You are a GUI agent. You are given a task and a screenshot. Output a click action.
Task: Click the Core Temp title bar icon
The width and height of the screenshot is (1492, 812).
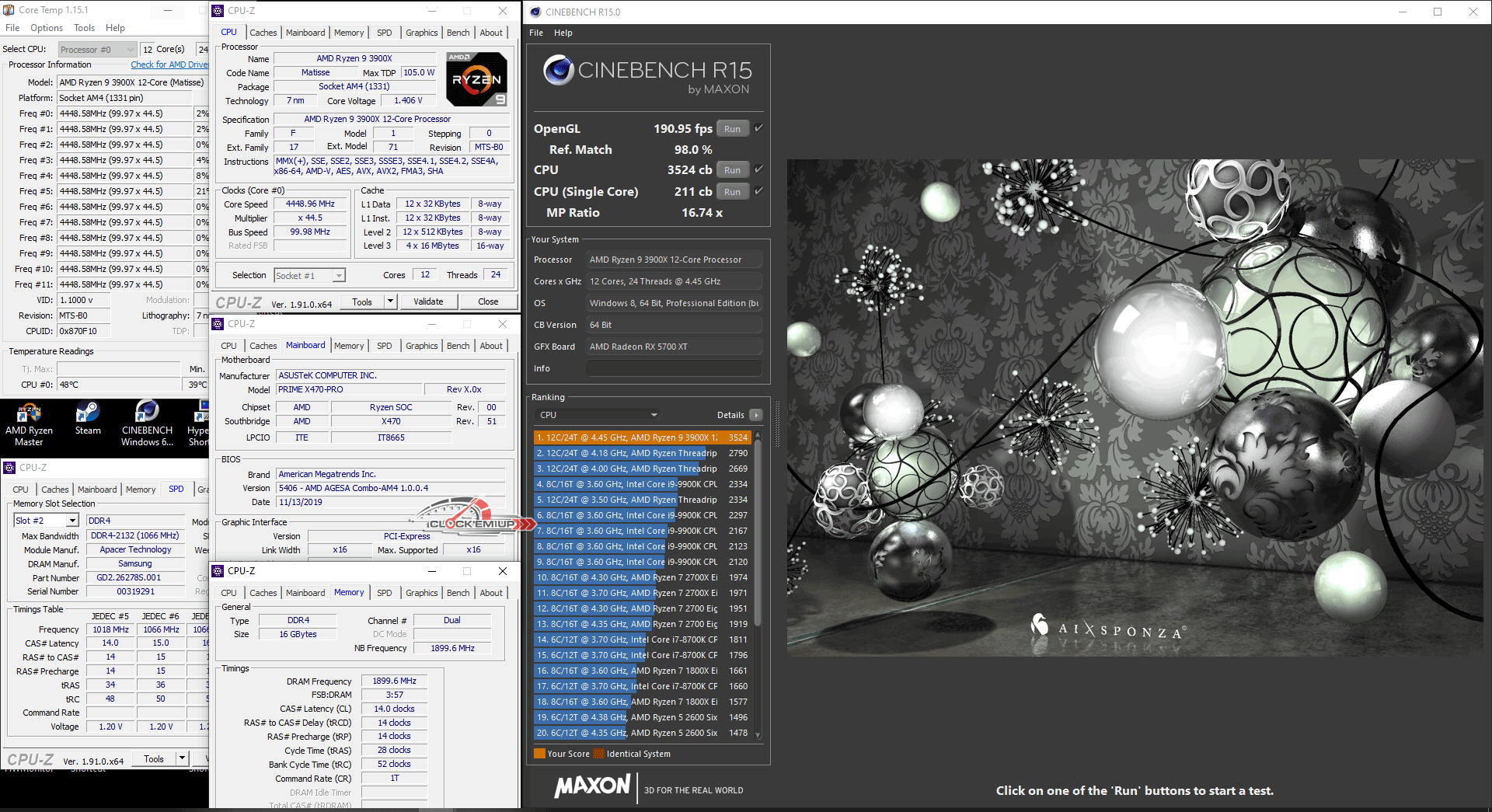coord(9,10)
